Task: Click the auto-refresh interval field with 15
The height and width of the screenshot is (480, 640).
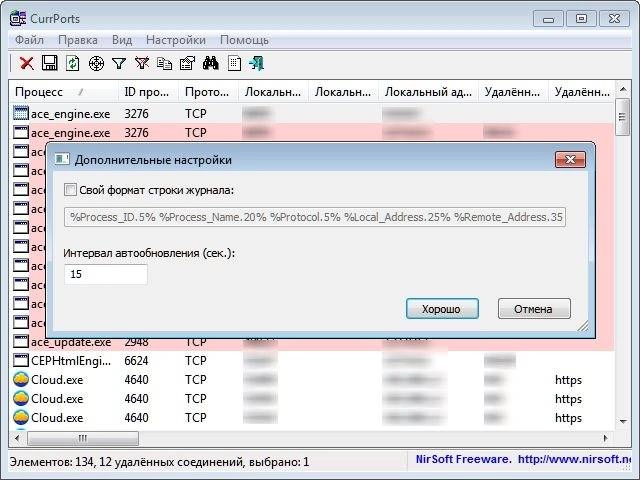Action: tap(106, 274)
